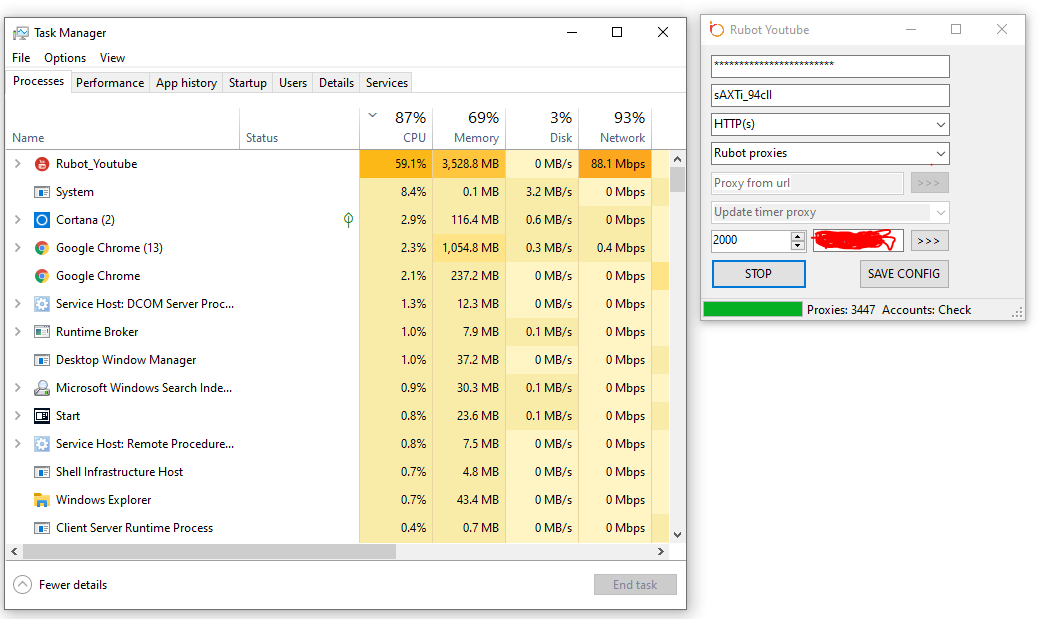Viewport: 1039px width, 619px height.
Task: Open the Options menu
Action: coord(65,58)
